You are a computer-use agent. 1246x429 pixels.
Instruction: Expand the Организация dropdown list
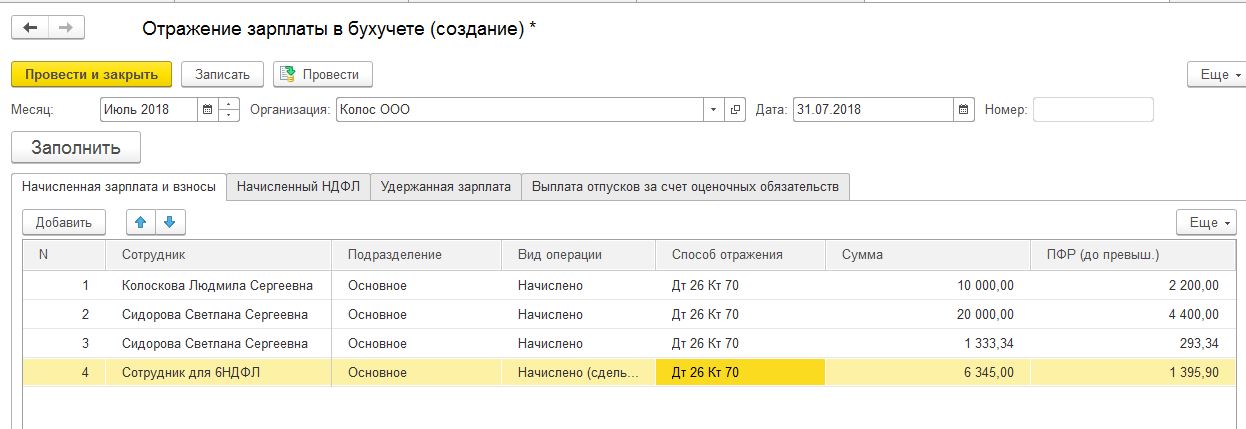click(713, 110)
